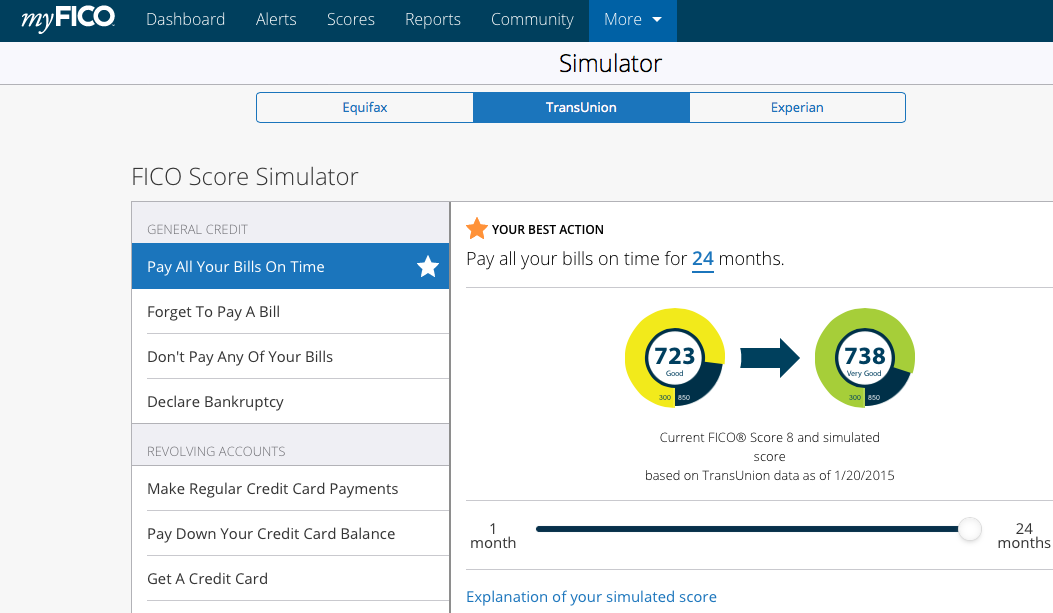This screenshot has height=613, width=1053.
Task: Choose the Declare Bankruptcy scenario
Action: coord(290,402)
